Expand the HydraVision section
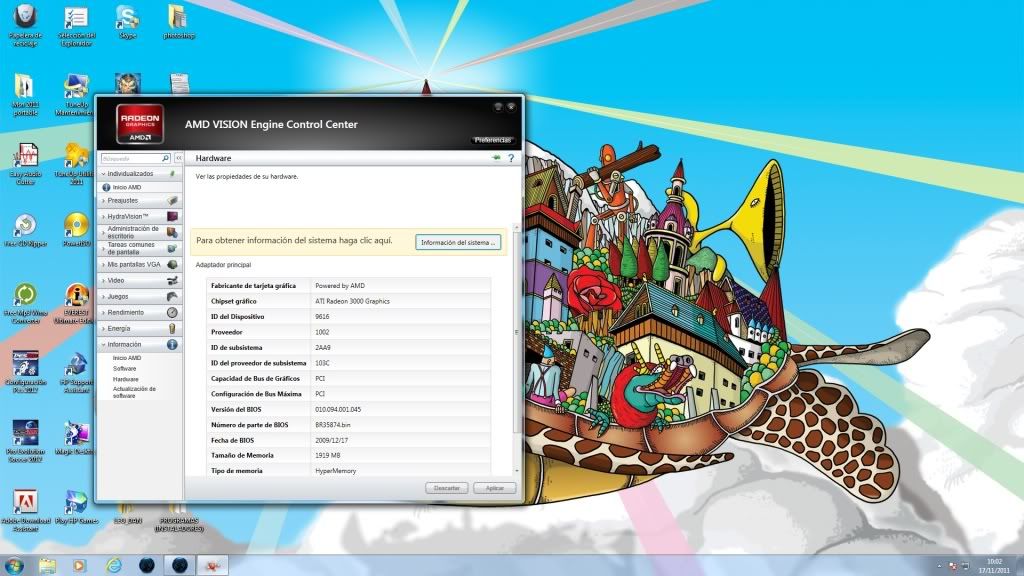Viewport: 1024px width, 576px height. 104,216
